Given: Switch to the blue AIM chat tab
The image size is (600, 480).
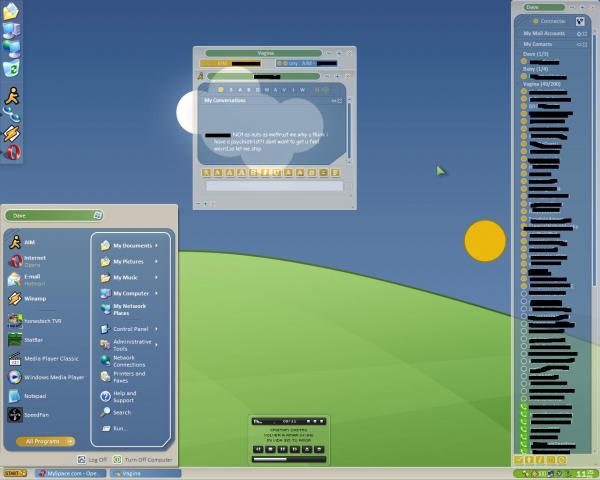Looking at the screenshot, I should (x=307, y=63).
